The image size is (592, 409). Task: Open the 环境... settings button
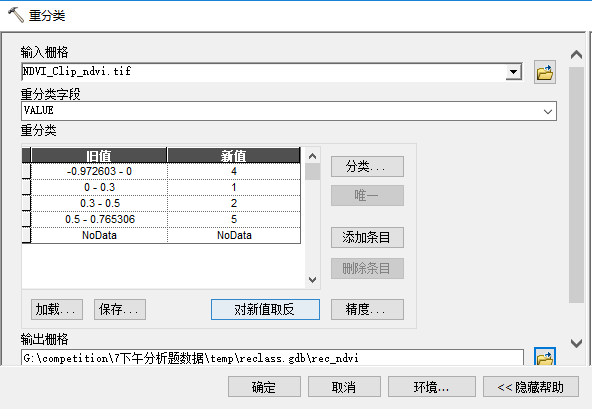[432, 387]
